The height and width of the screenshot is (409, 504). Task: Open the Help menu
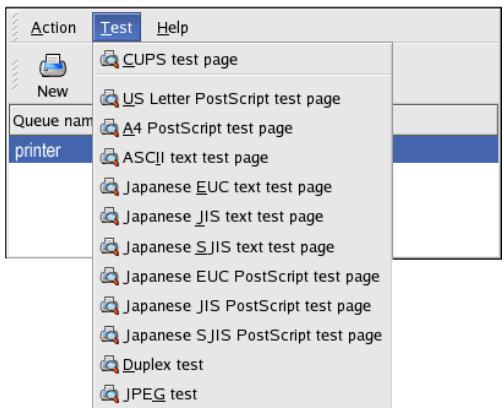click(x=172, y=27)
